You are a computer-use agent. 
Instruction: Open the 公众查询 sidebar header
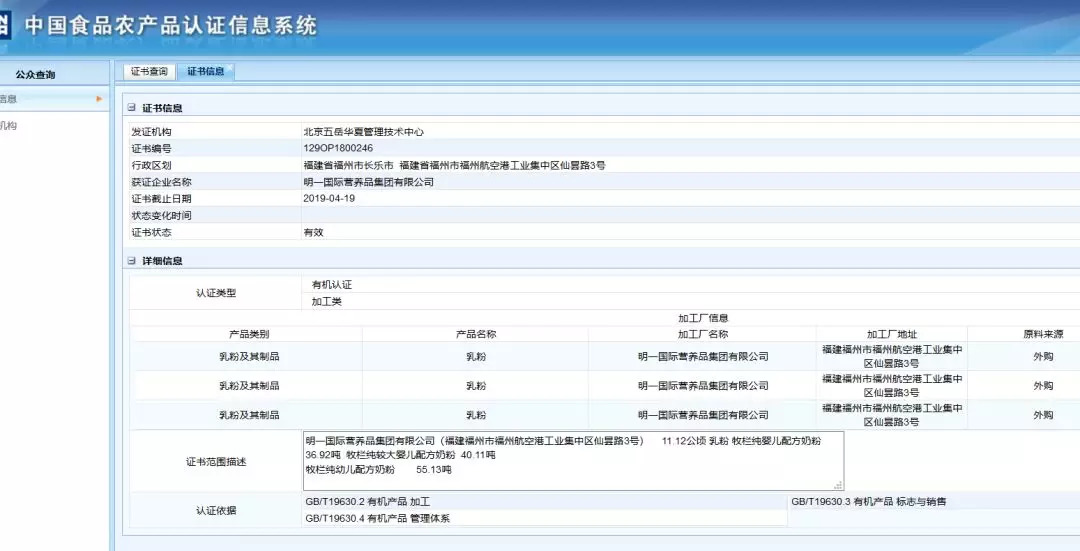coord(35,74)
